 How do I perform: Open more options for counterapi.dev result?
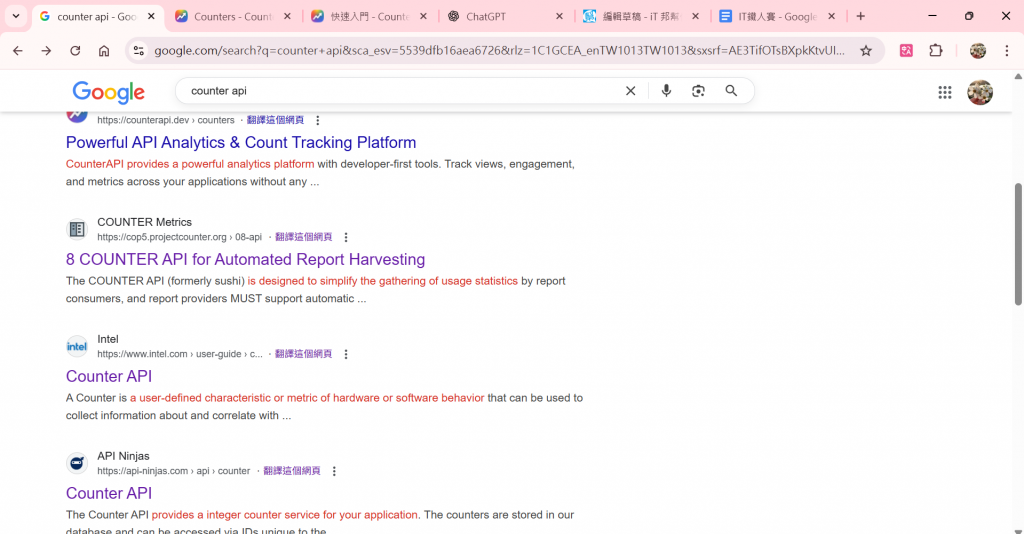(317, 120)
